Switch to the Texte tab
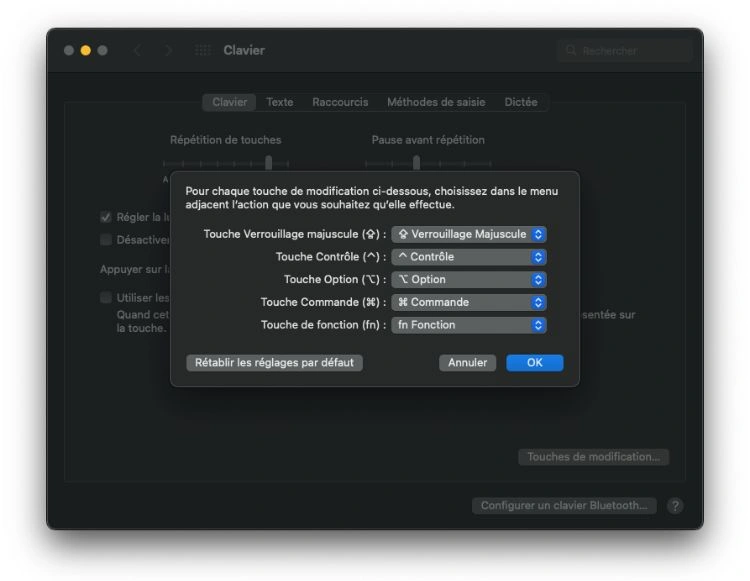This screenshot has width=750, height=581. (x=280, y=102)
